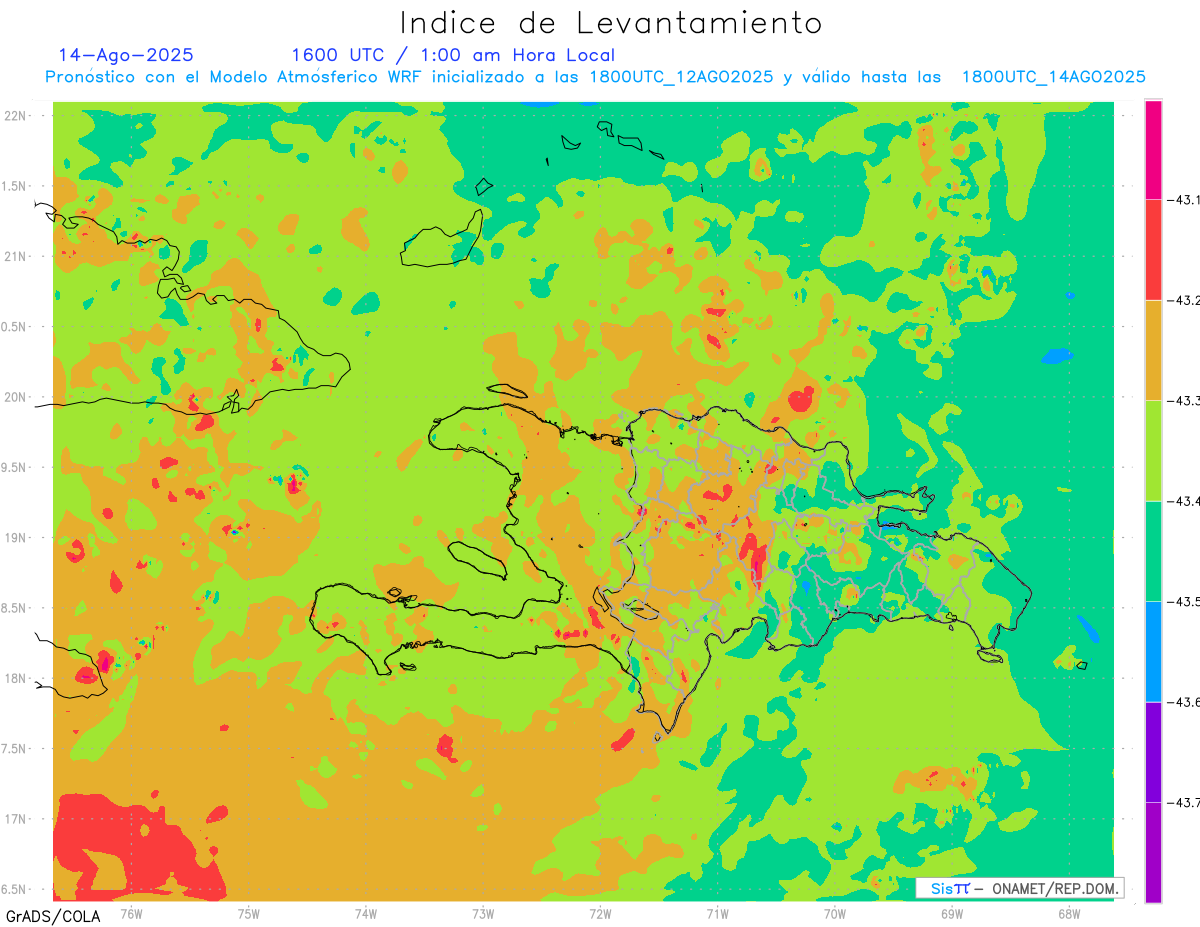The height and width of the screenshot is (927, 1200).
Task: Click the "GrADS/COLA" label
Action: pos(53,916)
